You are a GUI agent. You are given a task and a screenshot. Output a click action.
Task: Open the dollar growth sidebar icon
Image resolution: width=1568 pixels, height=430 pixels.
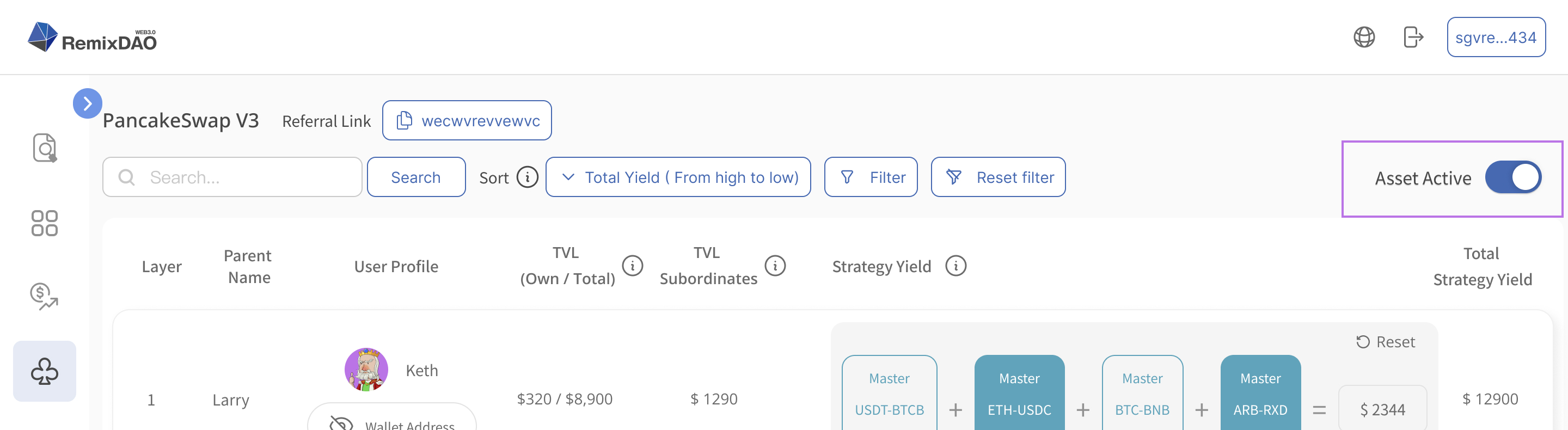point(45,297)
